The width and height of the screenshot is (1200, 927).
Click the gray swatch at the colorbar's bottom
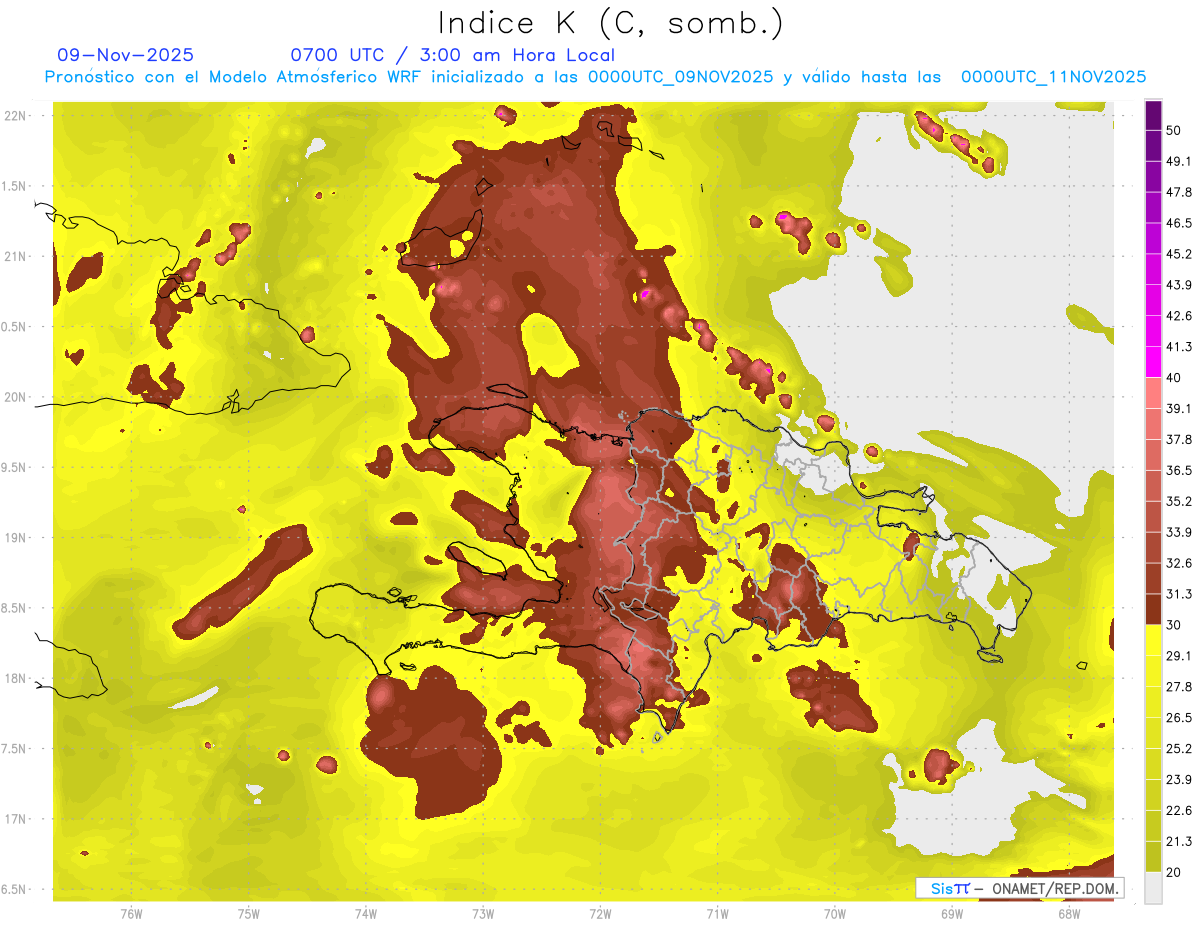tap(1153, 888)
